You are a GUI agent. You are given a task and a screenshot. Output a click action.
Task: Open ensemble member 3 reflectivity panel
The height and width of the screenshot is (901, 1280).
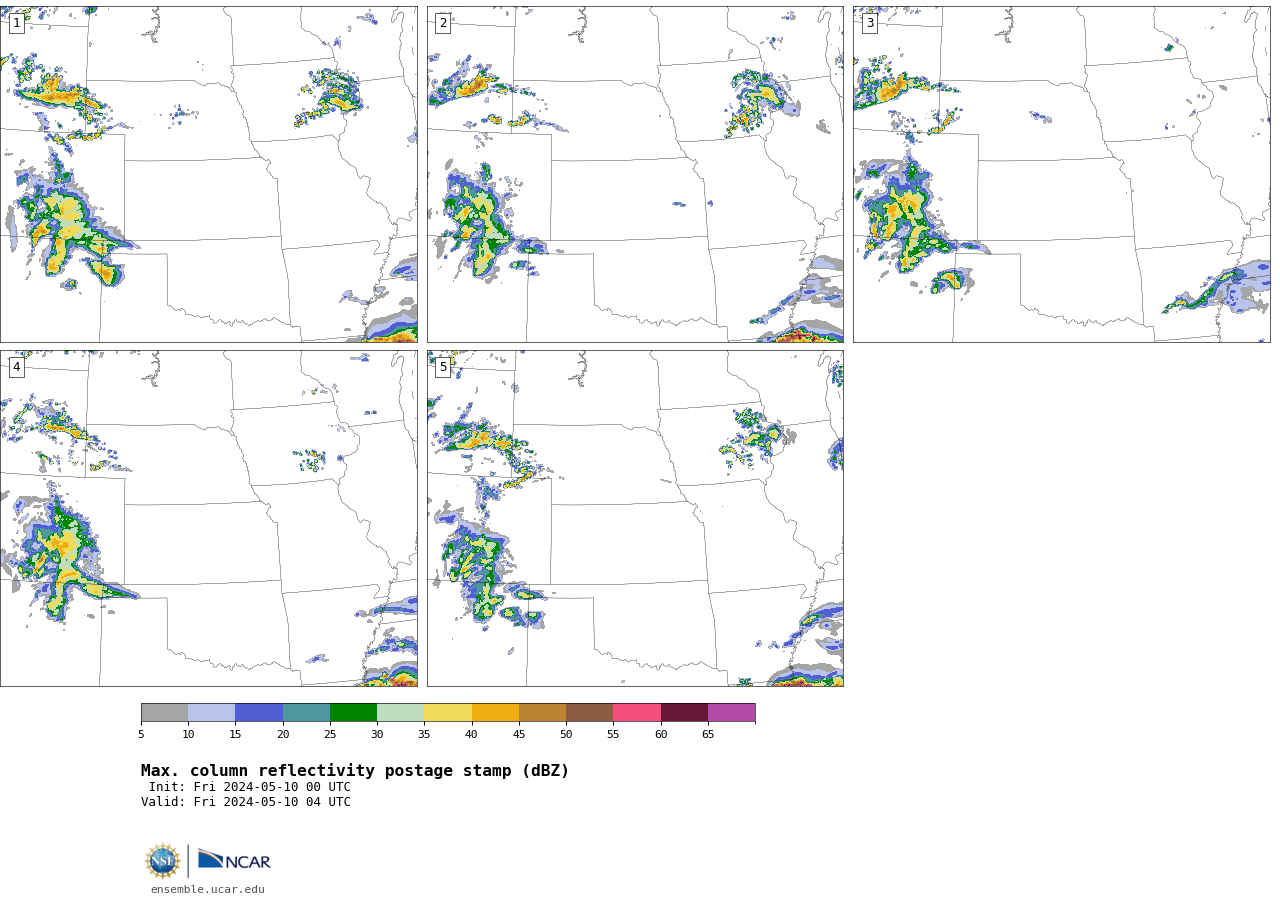[x=1062, y=174]
